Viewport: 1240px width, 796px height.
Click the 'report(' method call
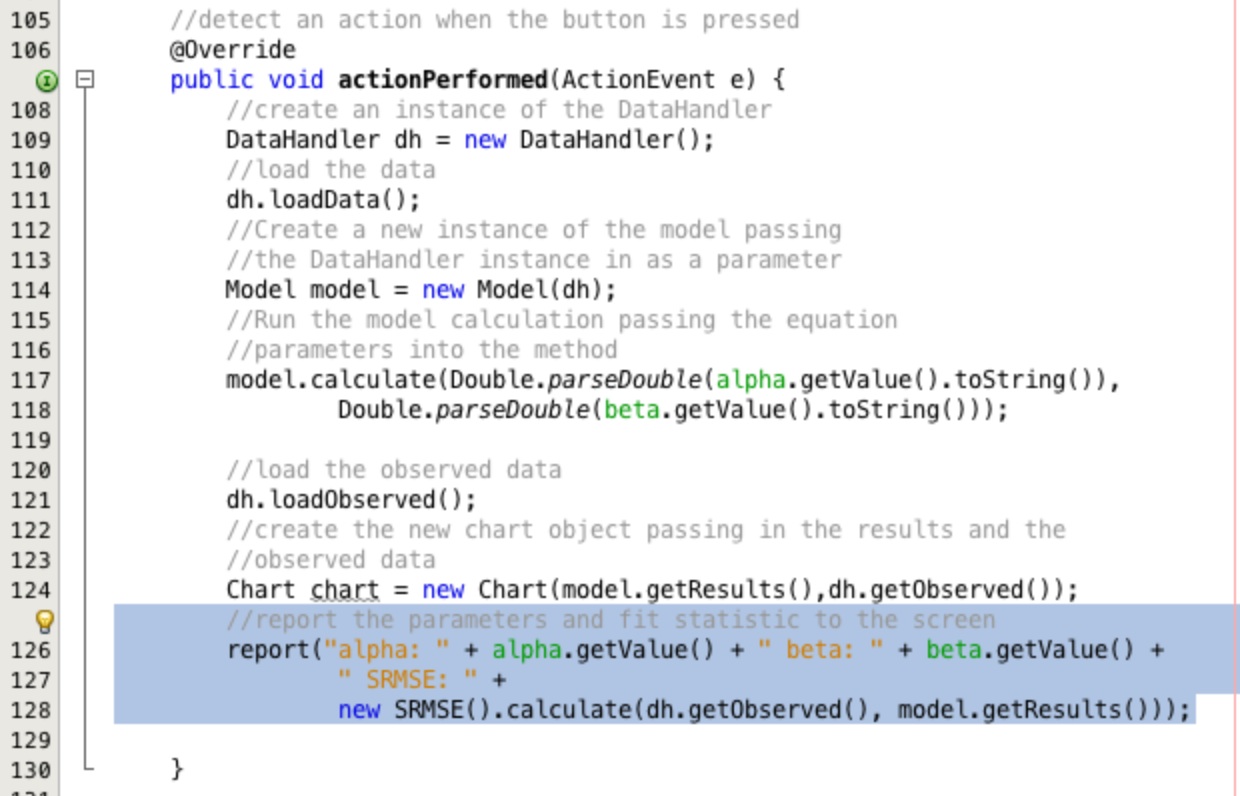click(274, 650)
